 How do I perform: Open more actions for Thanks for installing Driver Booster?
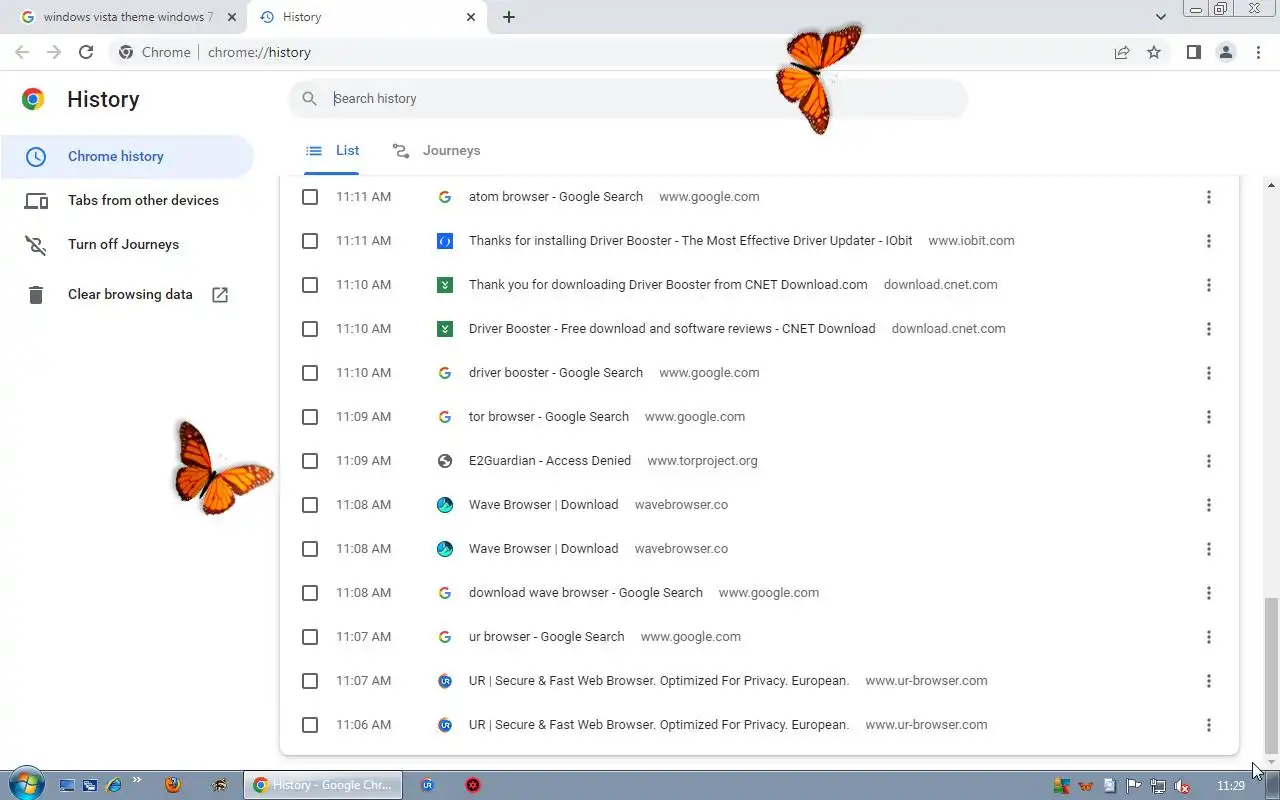tap(1208, 241)
